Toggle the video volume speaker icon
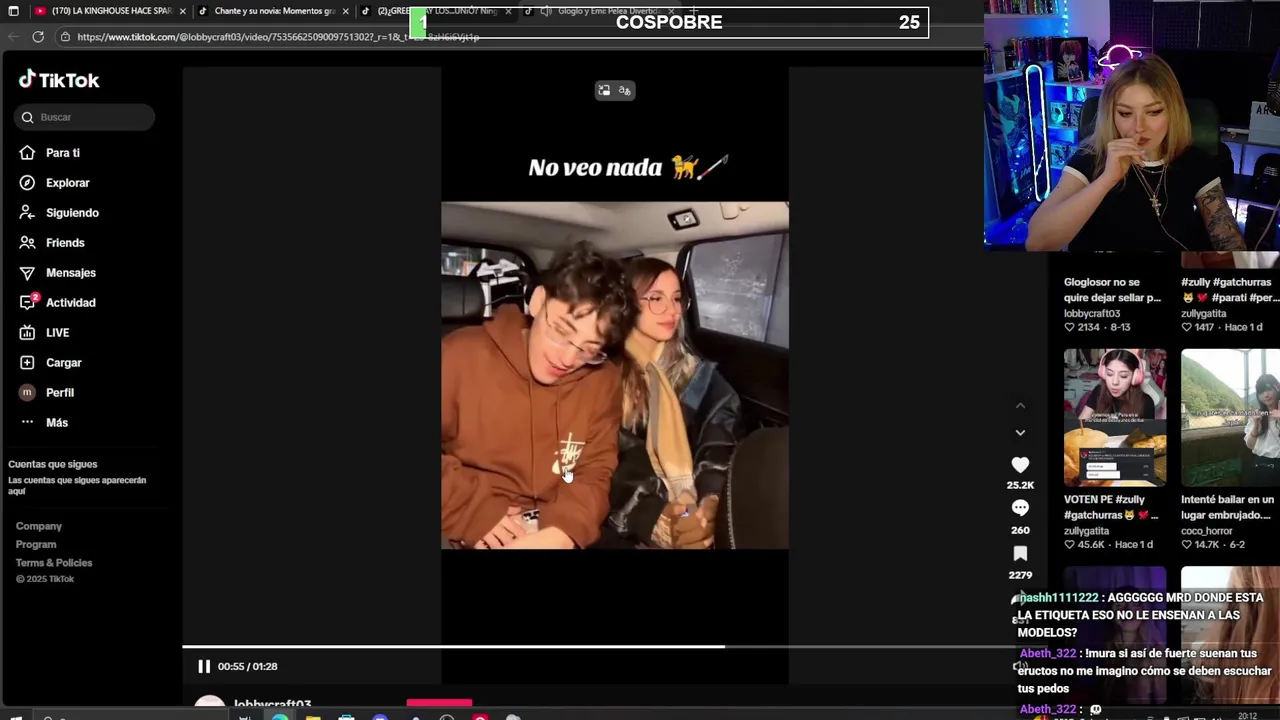The width and height of the screenshot is (1280, 720). click(1020, 666)
